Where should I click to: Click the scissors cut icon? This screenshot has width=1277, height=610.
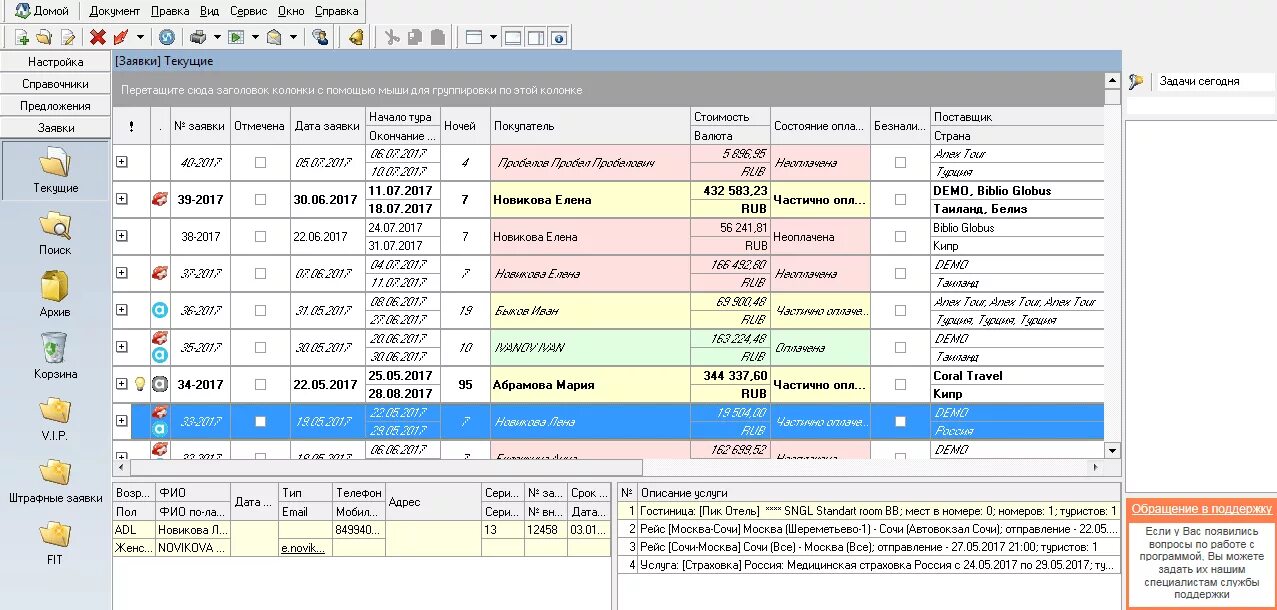point(392,38)
